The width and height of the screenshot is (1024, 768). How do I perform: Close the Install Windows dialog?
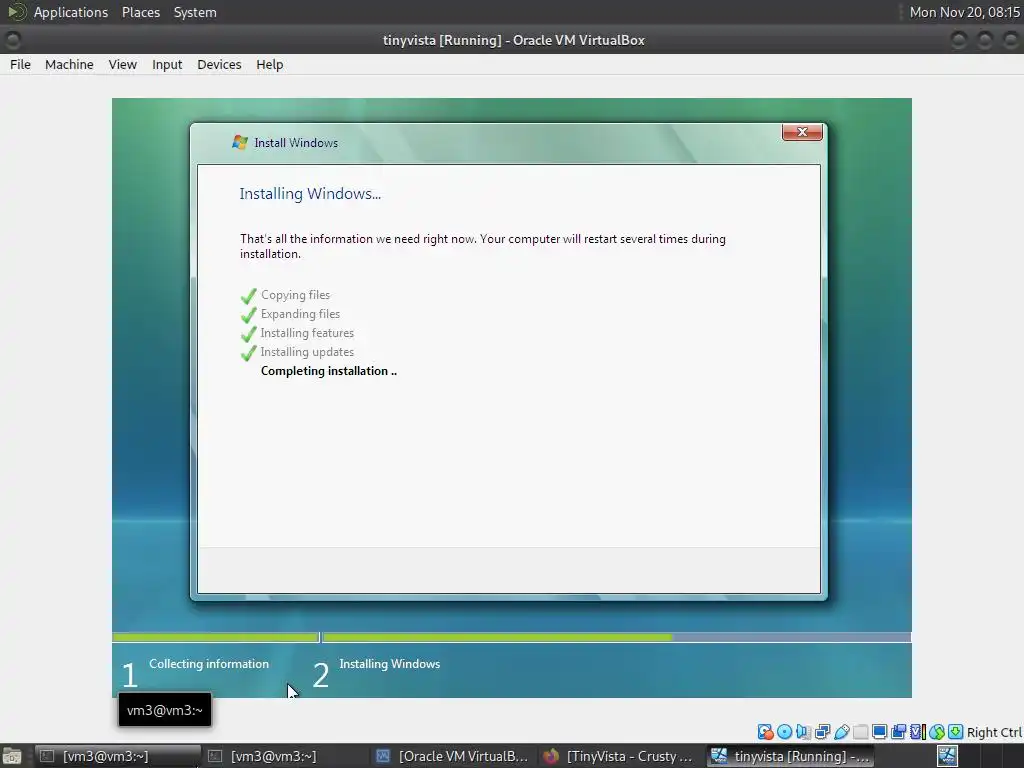[x=802, y=132]
